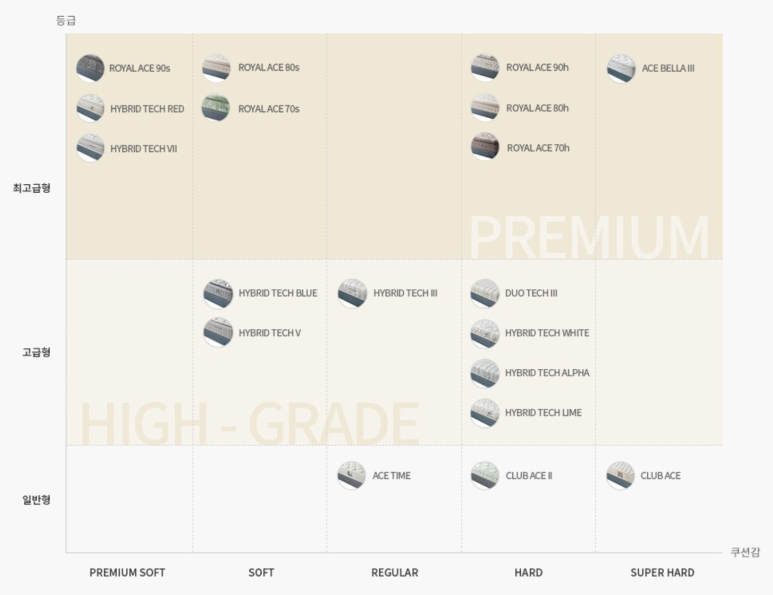Click the ROYAL ACE 80h mattress thumbnail
The height and width of the screenshot is (595, 773).
point(485,107)
